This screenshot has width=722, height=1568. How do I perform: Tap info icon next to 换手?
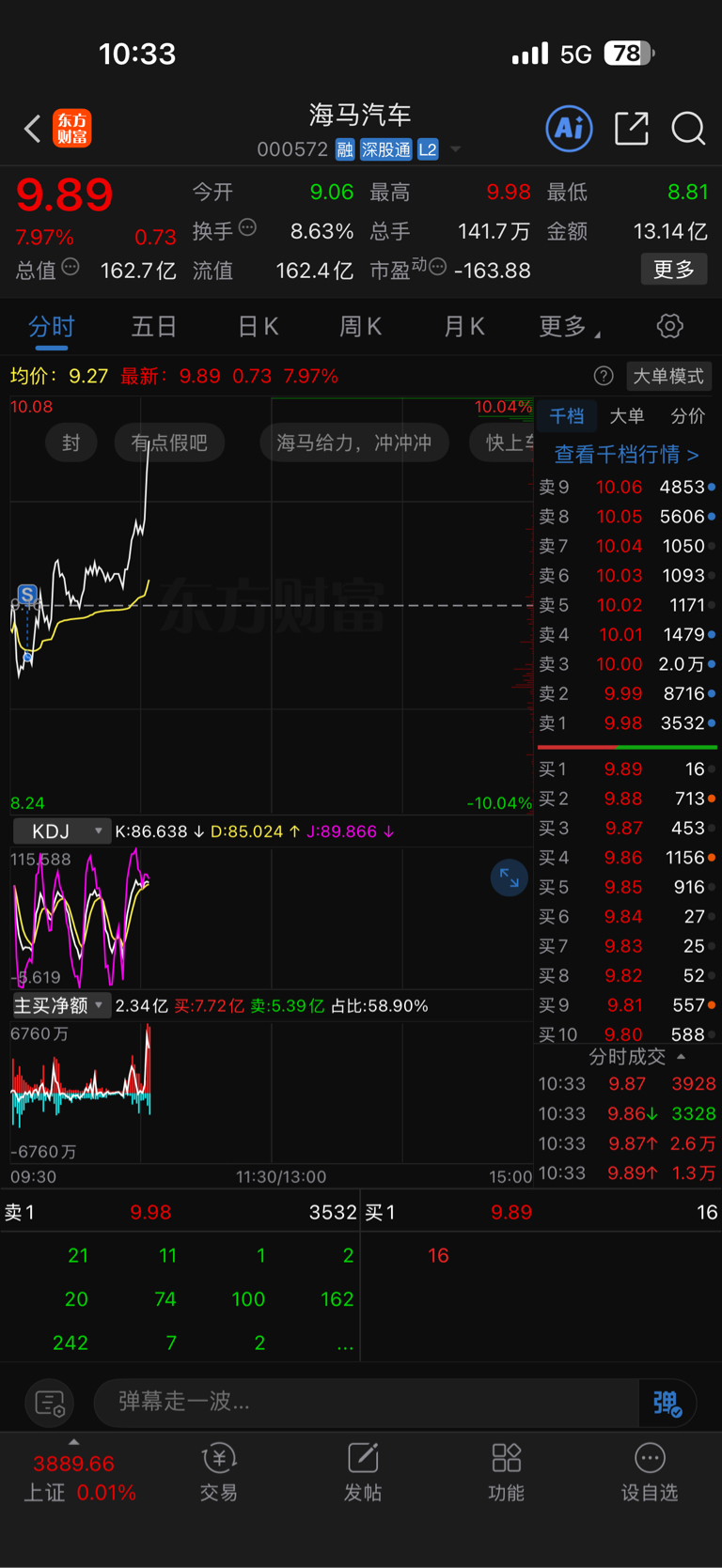[247, 227]
